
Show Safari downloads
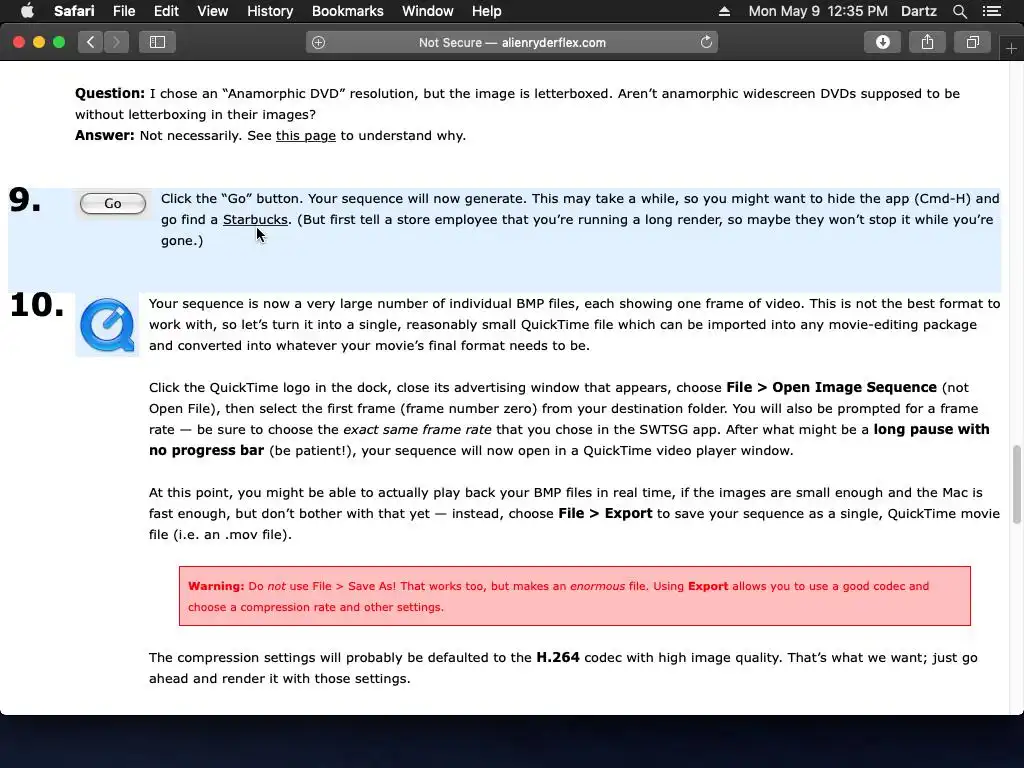[x=882, y=42]
